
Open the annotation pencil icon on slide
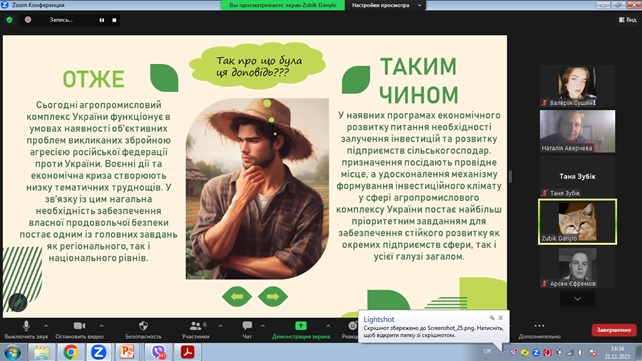click(18, 302)
